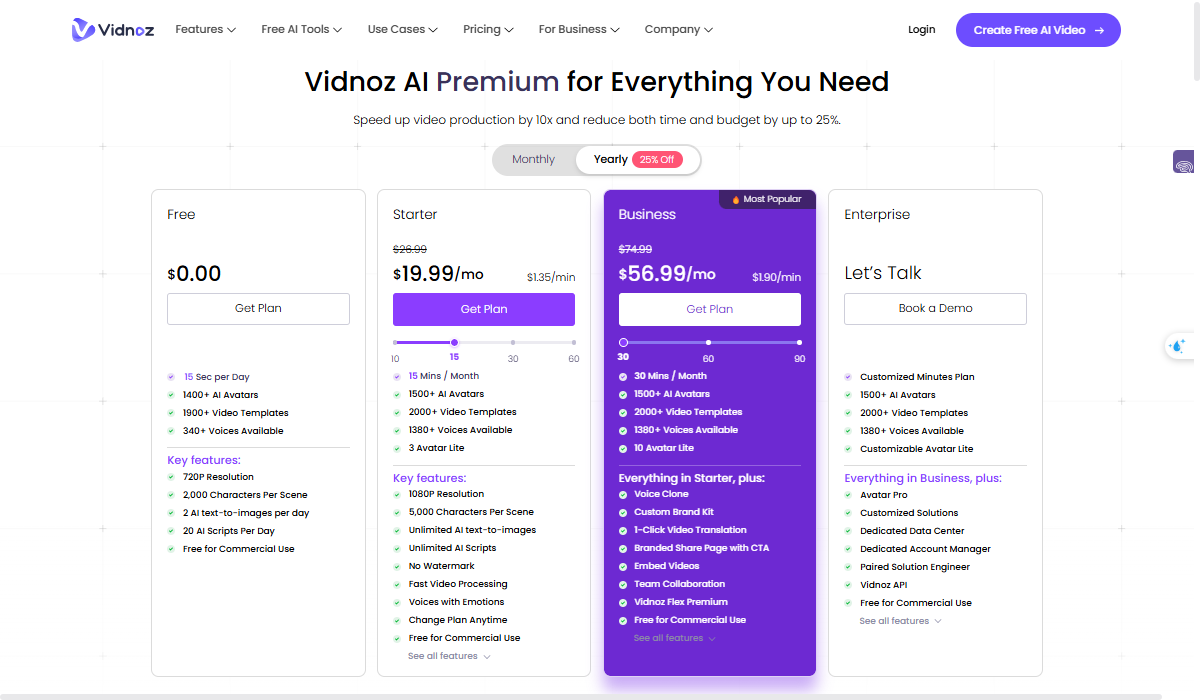
Task: Click the Login link
Action: (921, 30)
